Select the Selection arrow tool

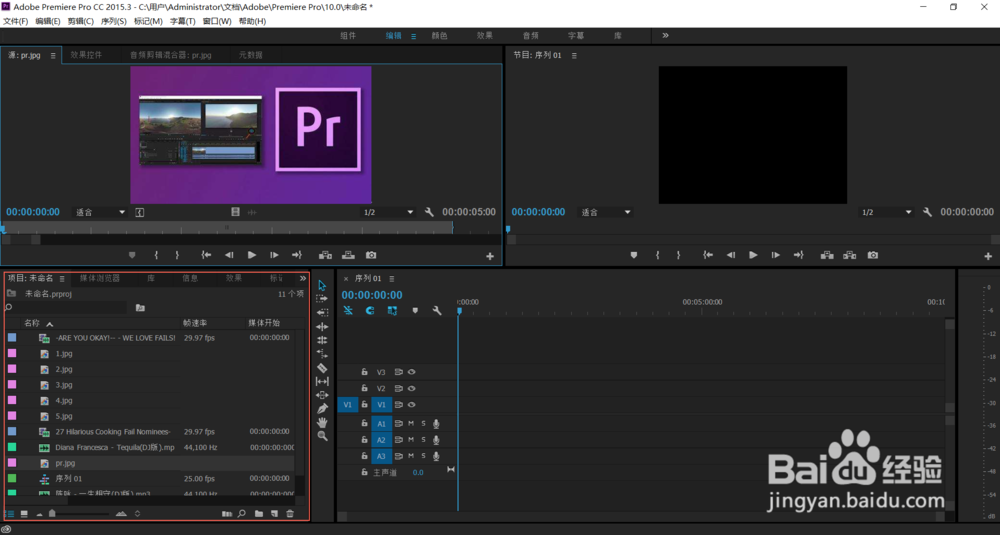click(x=322, y=286)
